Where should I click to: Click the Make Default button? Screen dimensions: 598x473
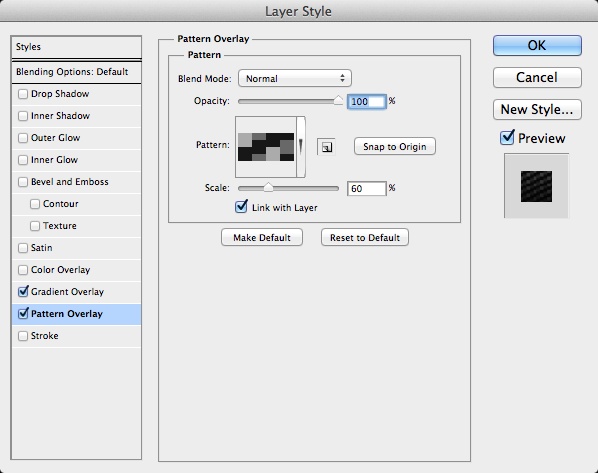pyautogui.click(x=262, y=237)
